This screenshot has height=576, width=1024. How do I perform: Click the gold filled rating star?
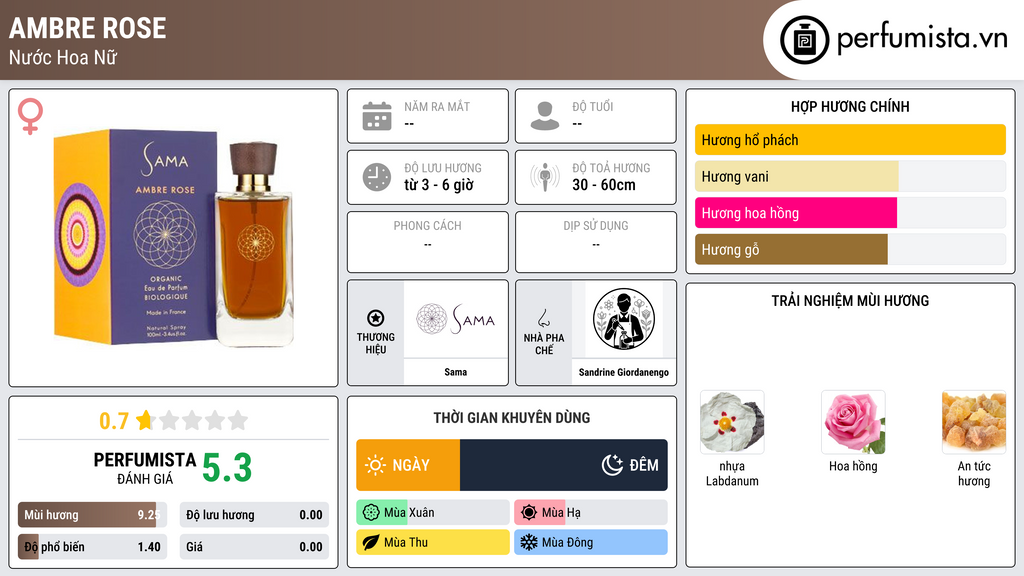[145, 420]
